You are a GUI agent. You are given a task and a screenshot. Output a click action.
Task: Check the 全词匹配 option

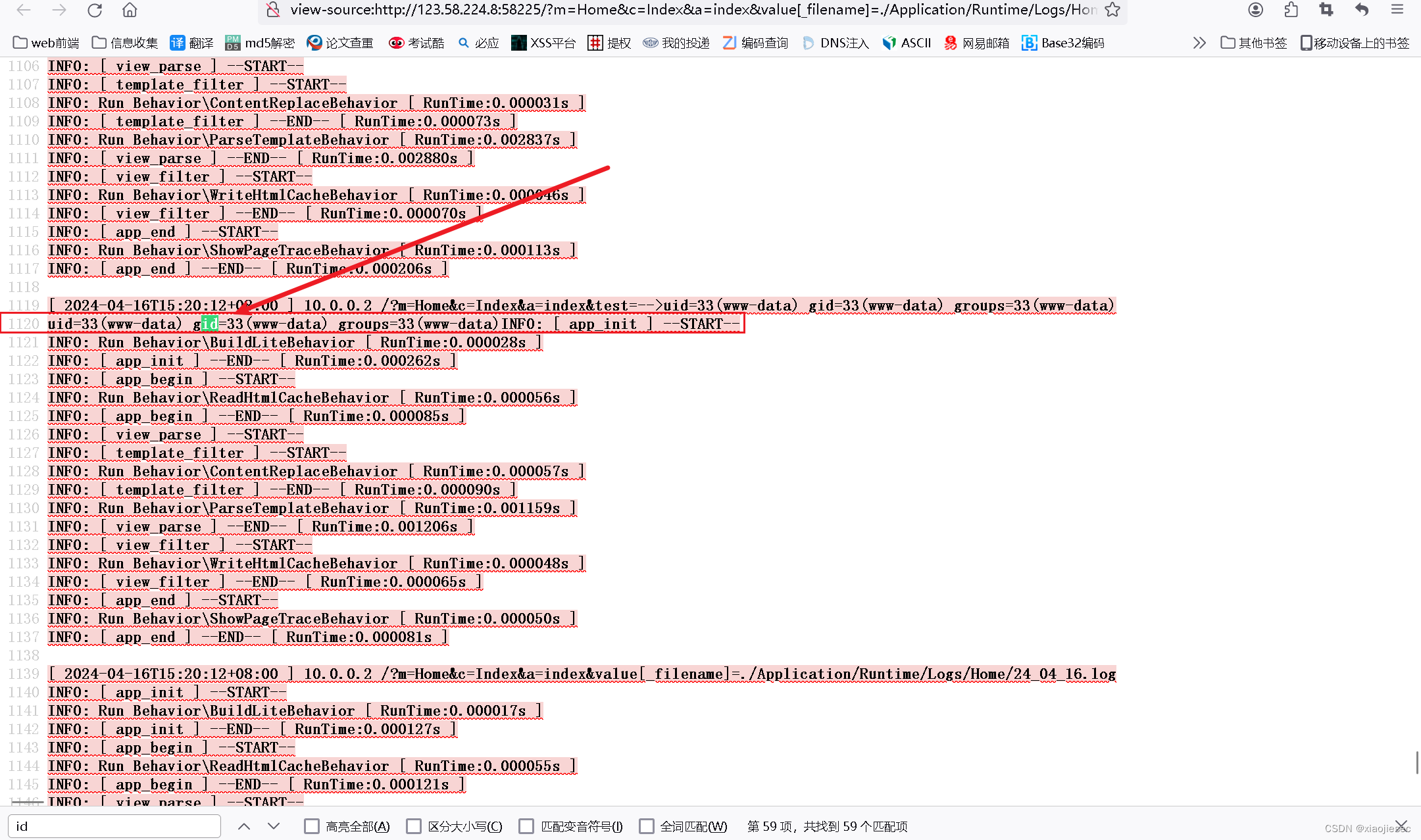[x=647, y=826]
